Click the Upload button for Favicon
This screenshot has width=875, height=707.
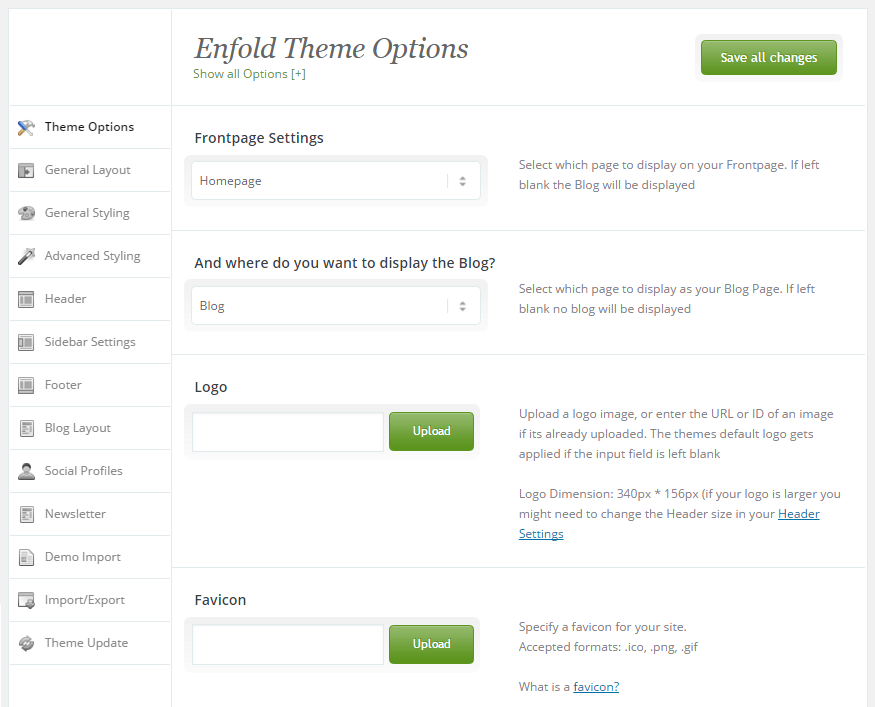431,645
